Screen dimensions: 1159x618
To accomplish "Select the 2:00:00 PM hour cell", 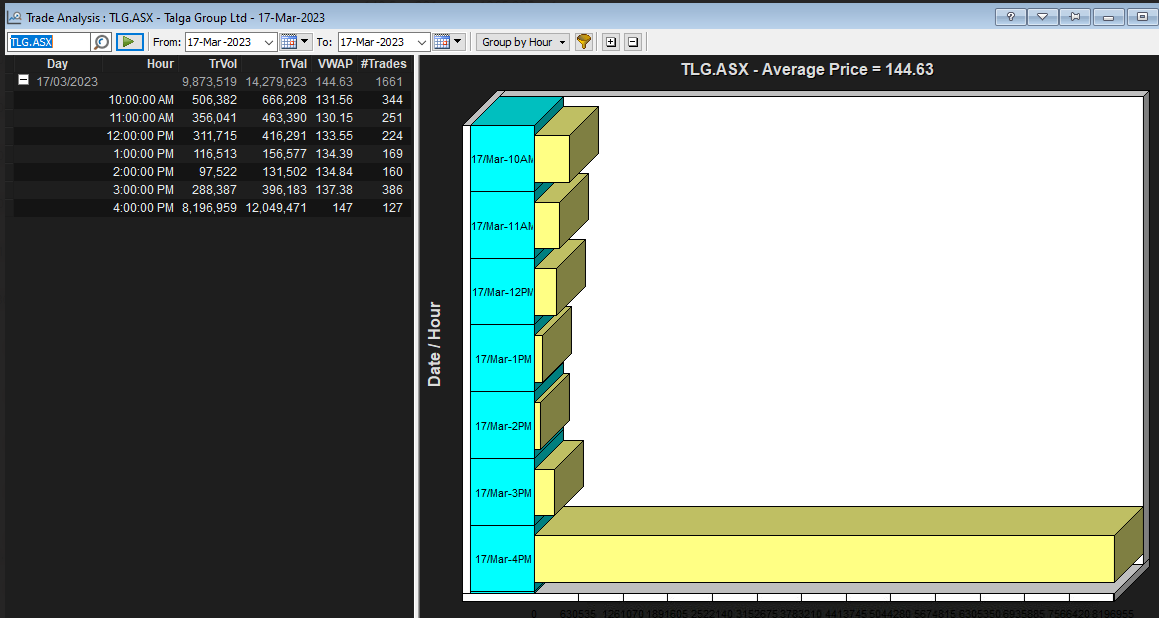I will click(144, 172).
